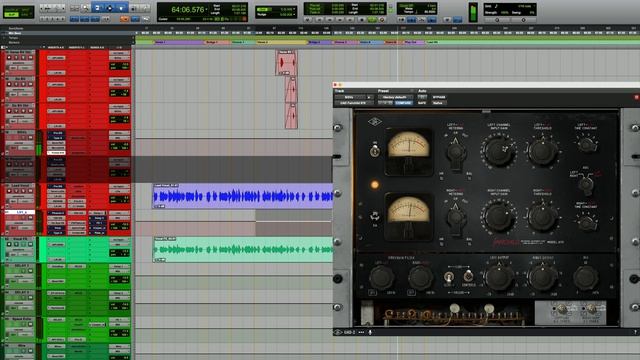The width and height of the screenshot is (640, 360).
Task: Select the Grabber hand tool
Action: [121, 8]
